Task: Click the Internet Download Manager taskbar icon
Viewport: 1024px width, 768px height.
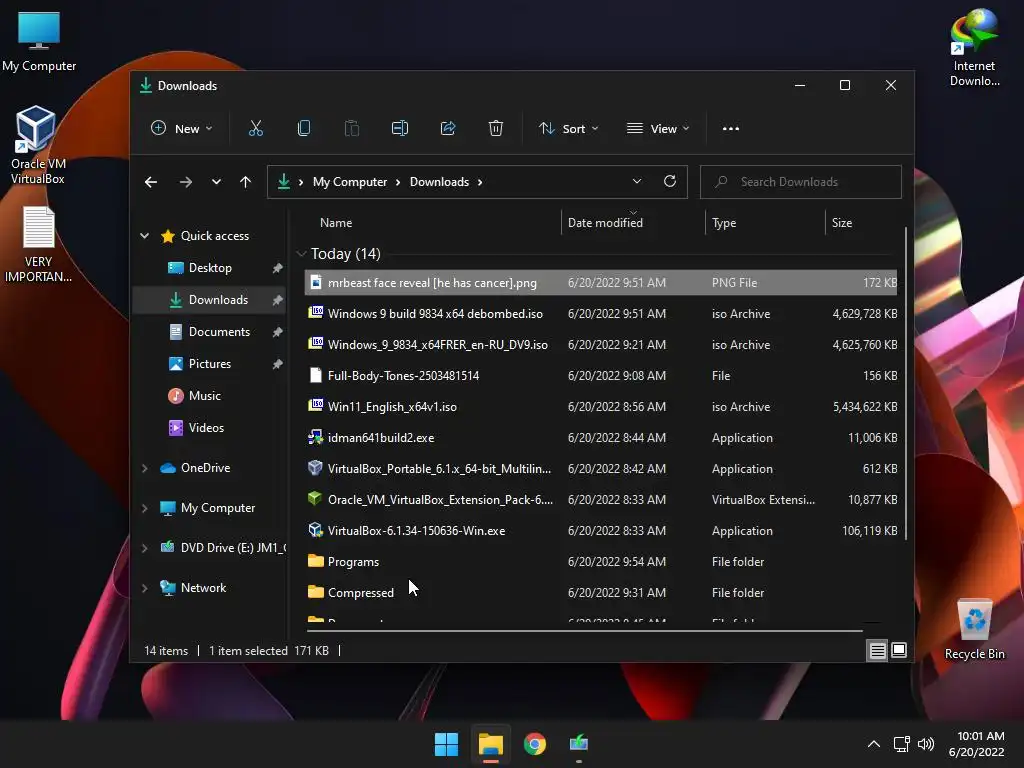Action: 579,744
